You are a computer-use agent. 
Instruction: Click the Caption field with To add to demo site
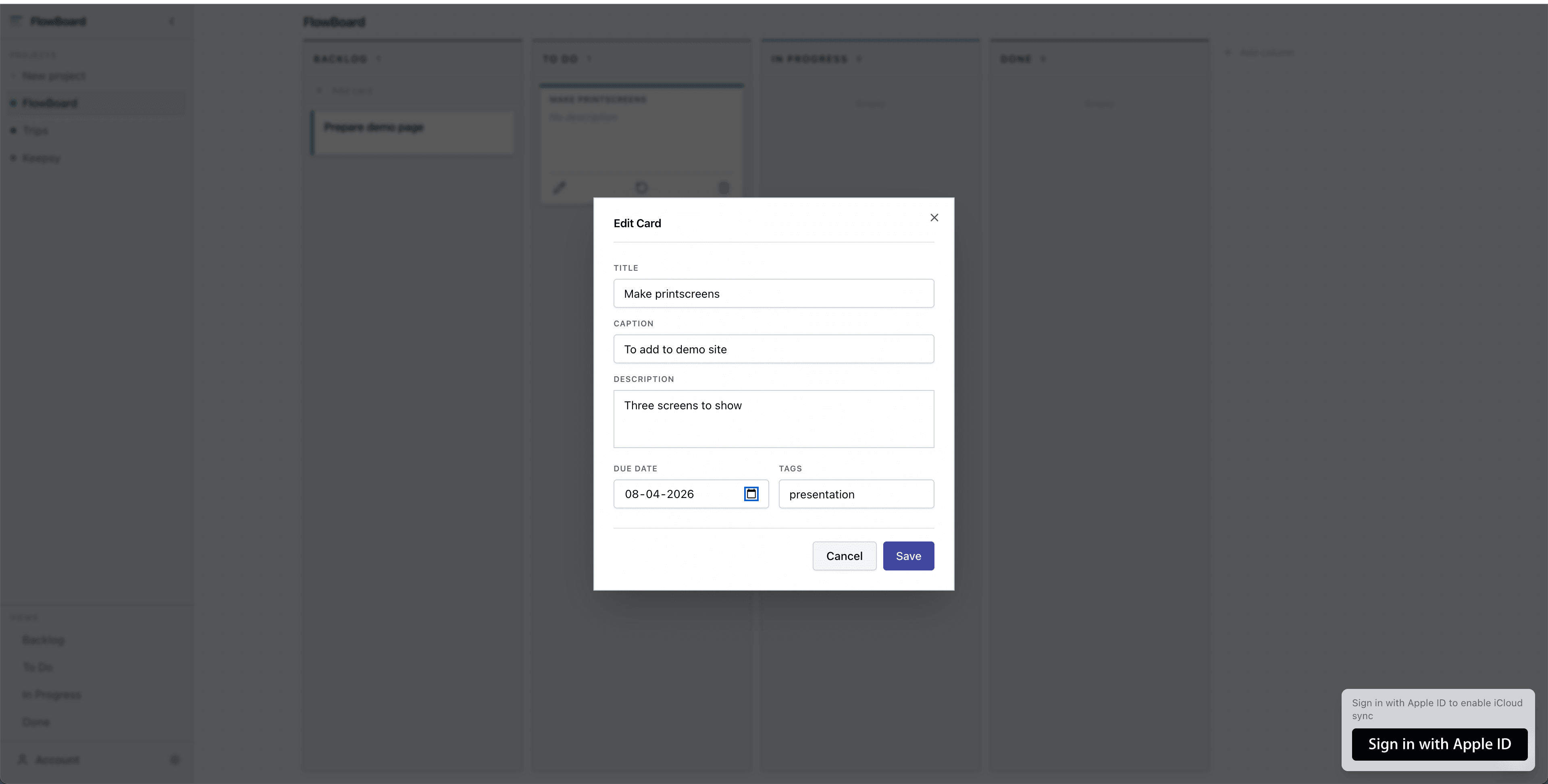[774, 349]
